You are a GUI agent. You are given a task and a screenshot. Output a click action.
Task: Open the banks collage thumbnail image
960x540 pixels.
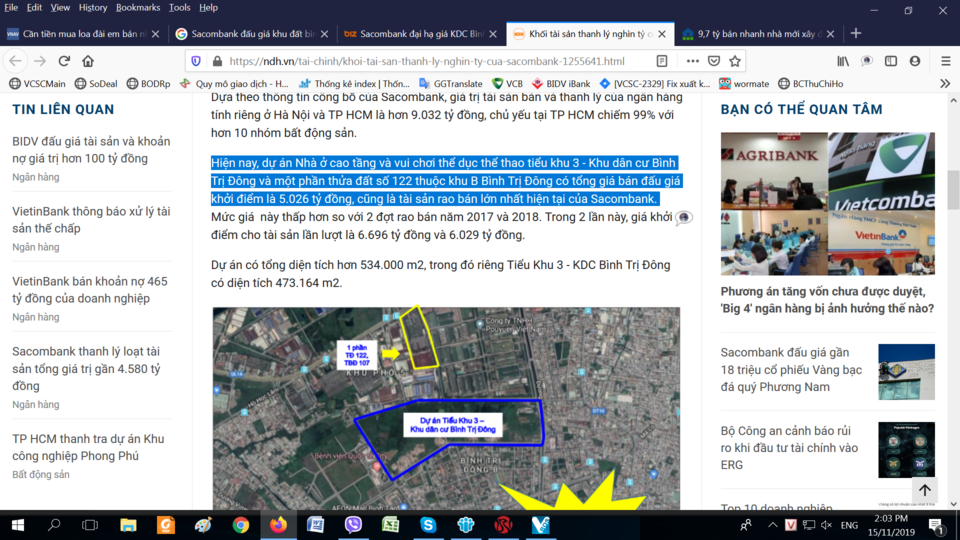[x=828, y=203]
